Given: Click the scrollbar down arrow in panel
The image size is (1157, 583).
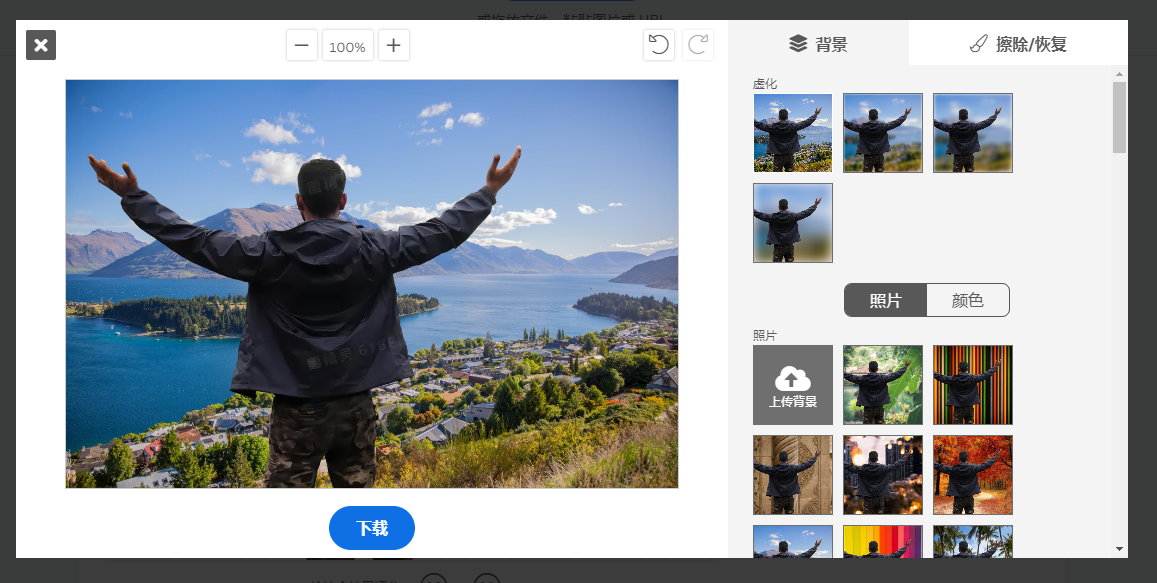Looking at the screenshot, I should pos(1119,549).
